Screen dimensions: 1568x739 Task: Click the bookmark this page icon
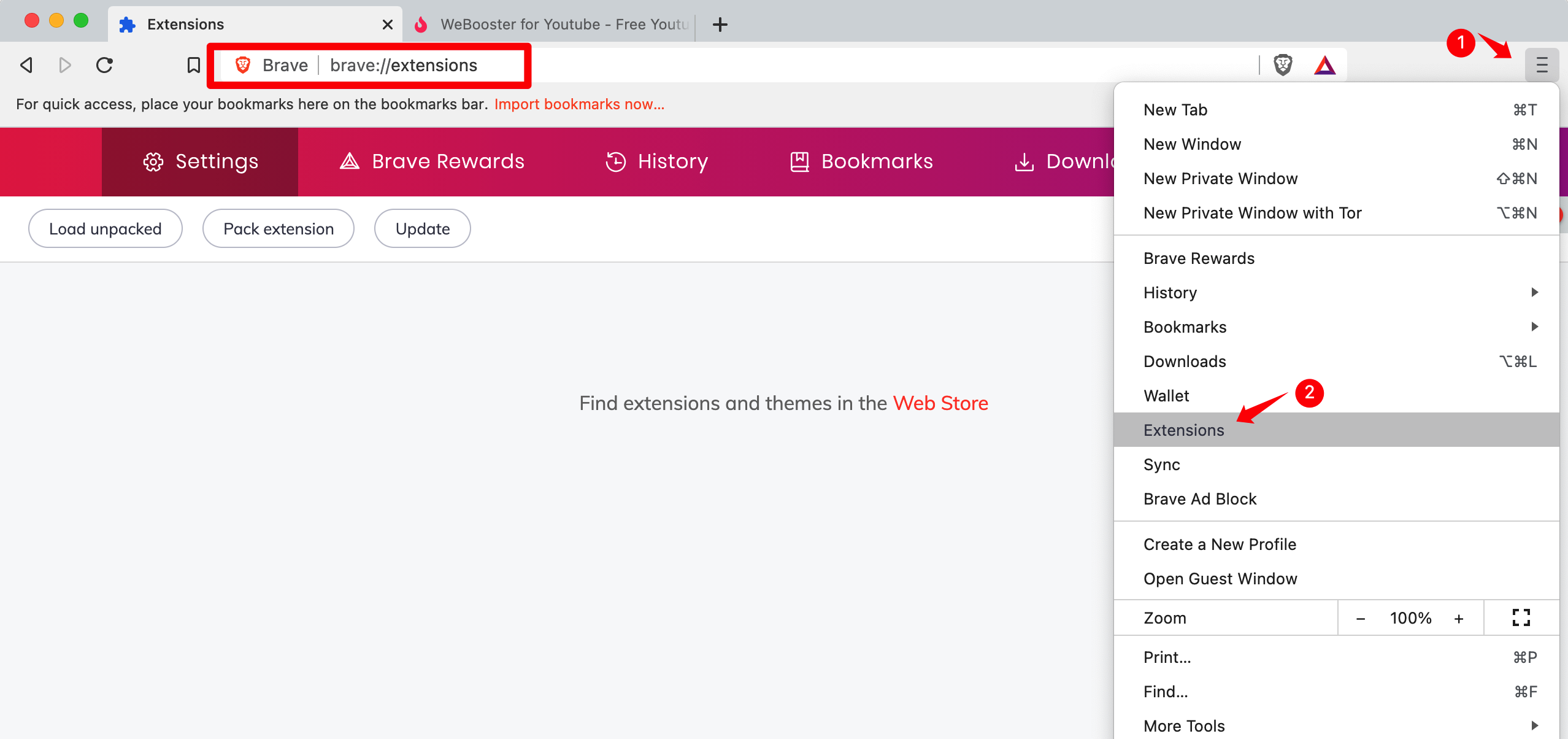tap(193, 65)
